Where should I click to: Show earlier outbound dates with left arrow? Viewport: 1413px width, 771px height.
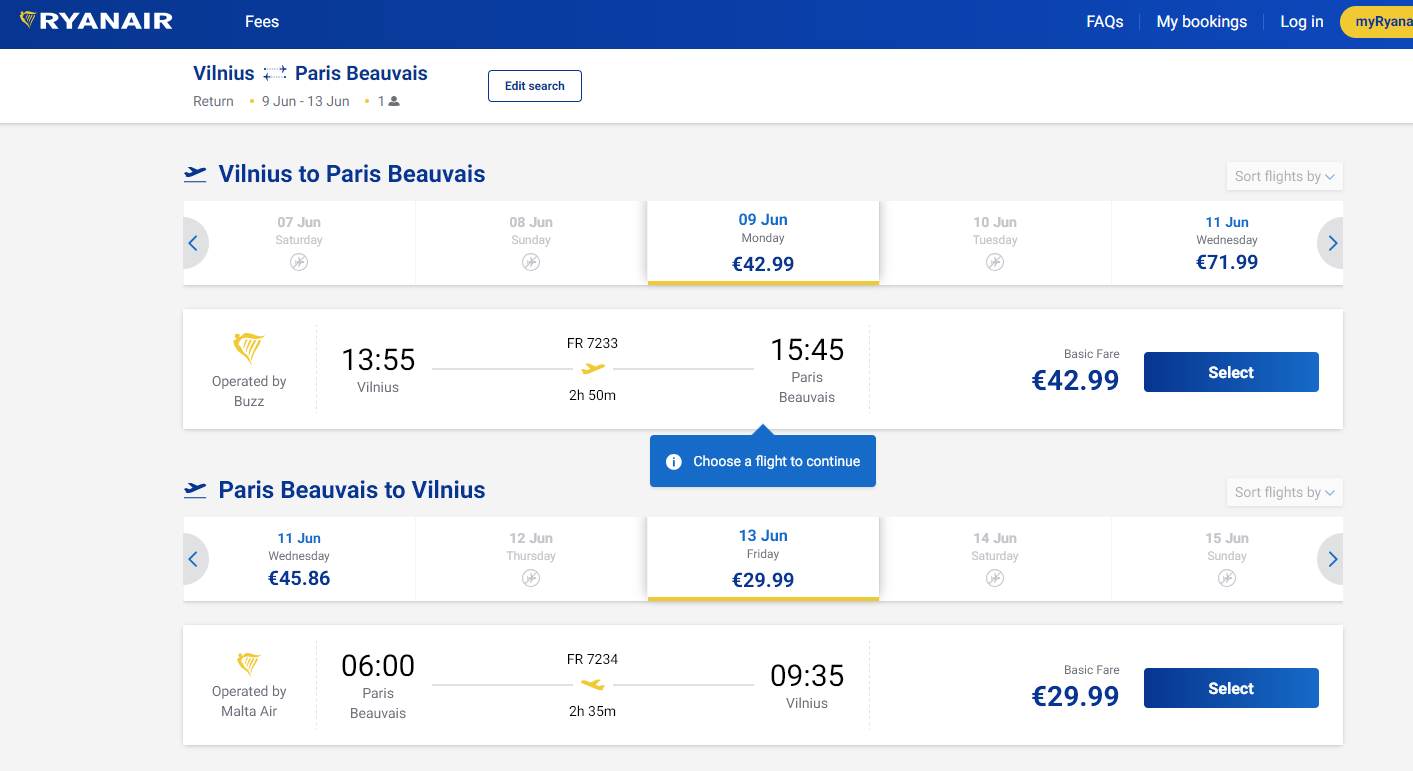click(194, 243)
